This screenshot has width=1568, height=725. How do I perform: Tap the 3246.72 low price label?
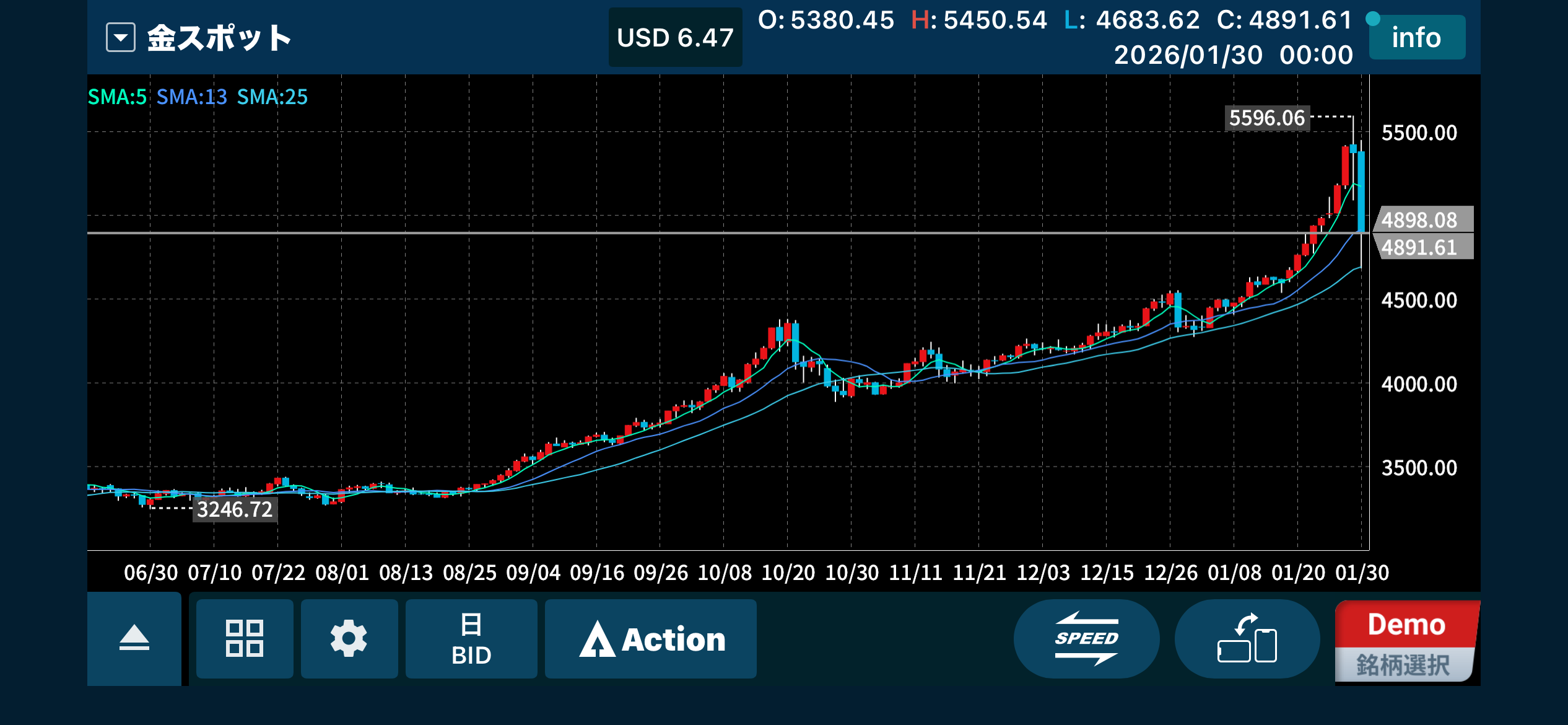click(235, 509)
